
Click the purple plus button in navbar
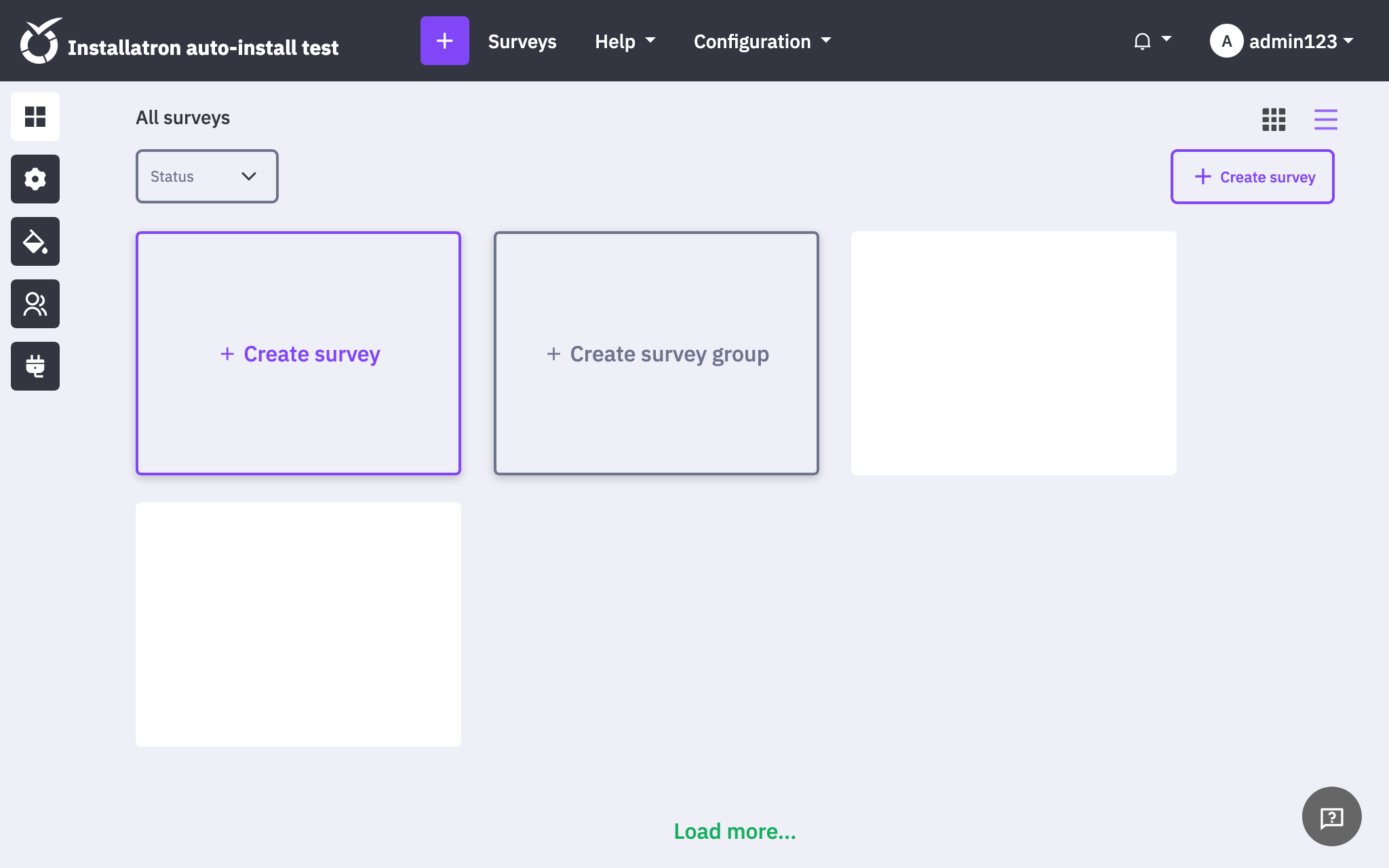point(444,41)
